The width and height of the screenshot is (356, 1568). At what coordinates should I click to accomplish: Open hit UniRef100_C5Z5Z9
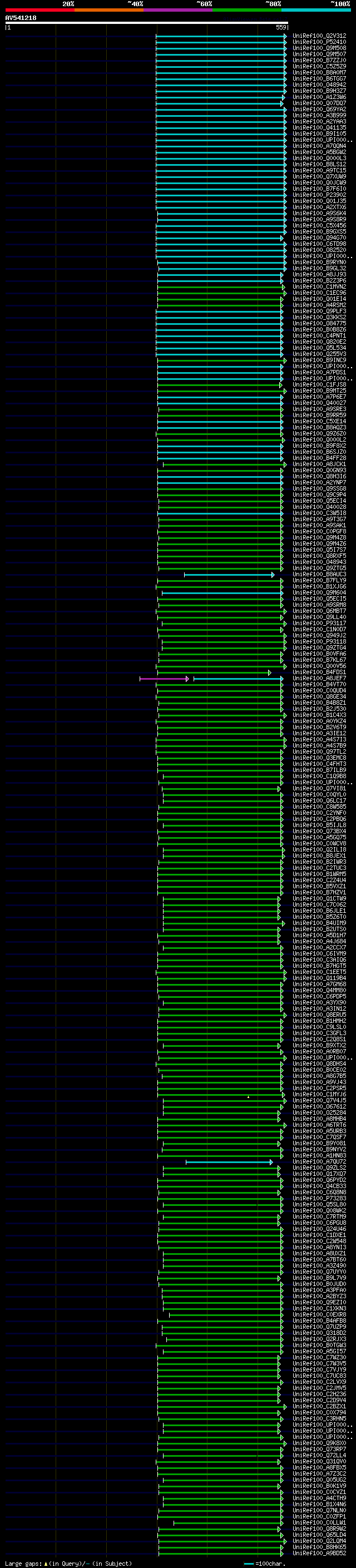(319, 66)
